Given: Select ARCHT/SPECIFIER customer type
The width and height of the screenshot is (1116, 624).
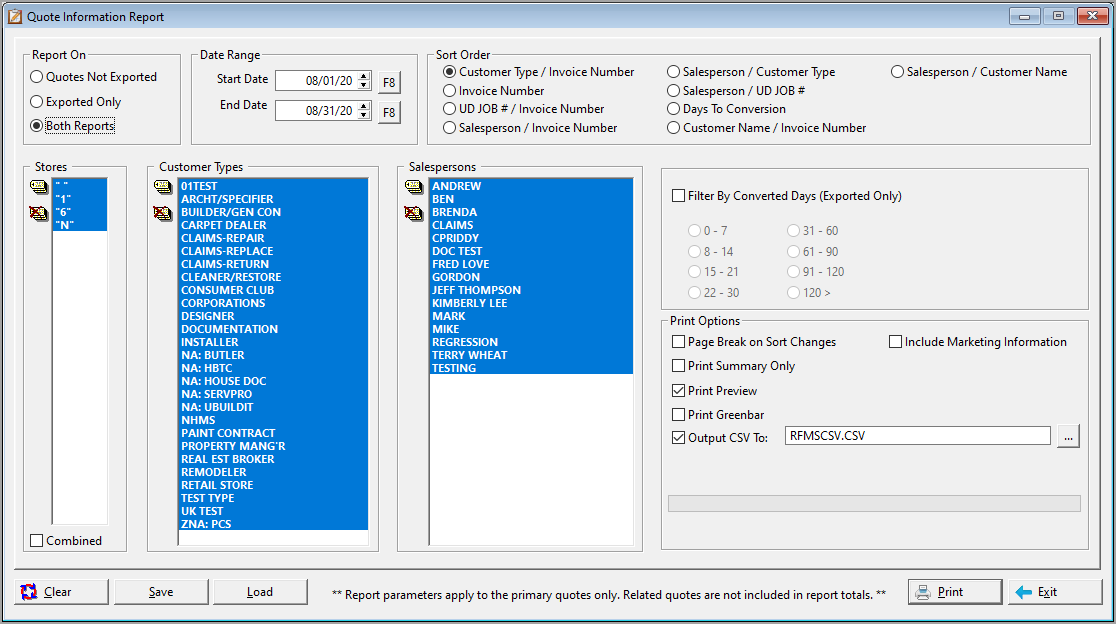Looking at the screenshot, I should pos(273,199).
